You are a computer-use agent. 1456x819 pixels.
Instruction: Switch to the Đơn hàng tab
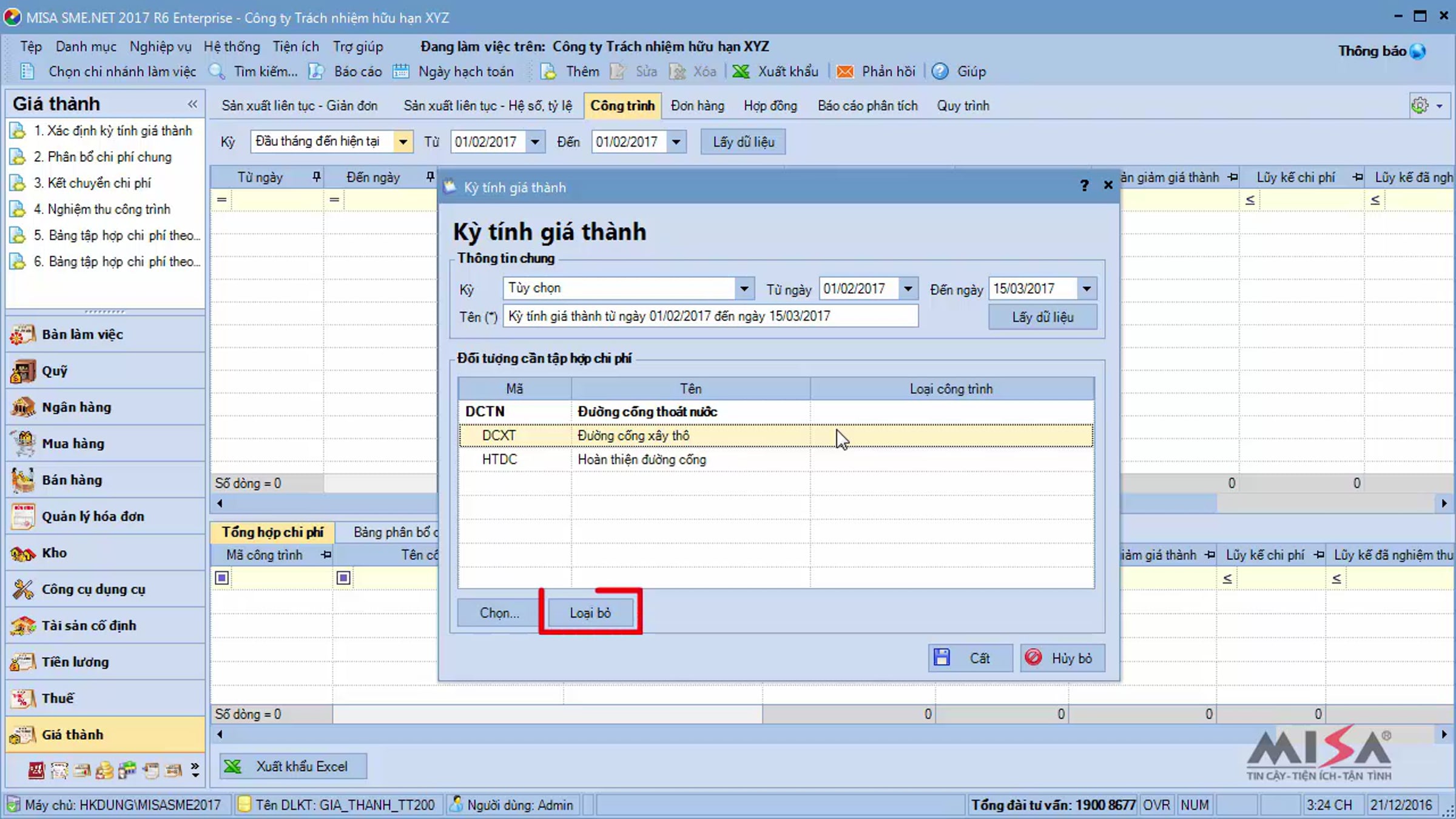tap(698, 106)
